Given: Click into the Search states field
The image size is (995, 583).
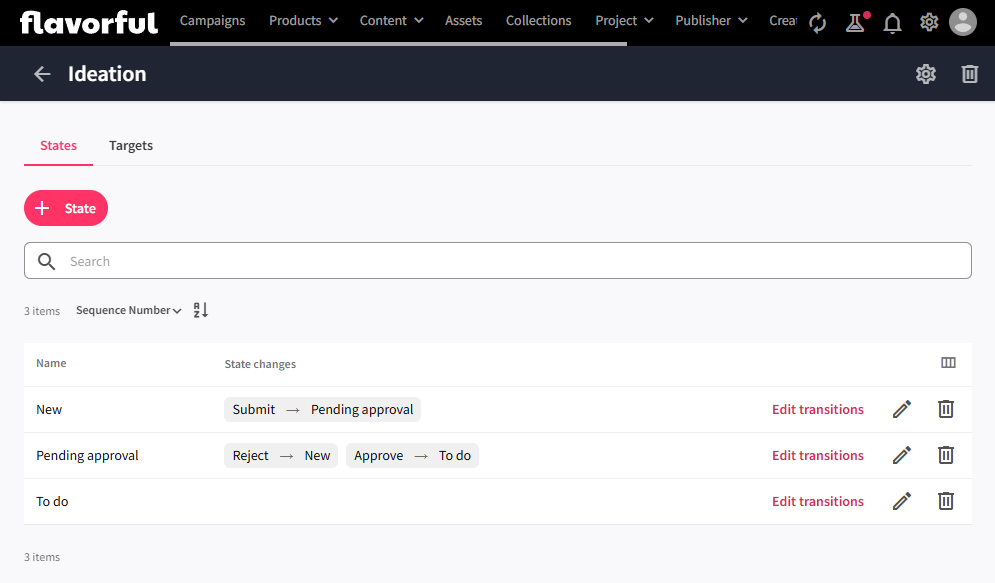Looking at the screenshot, I should coord(498,261).
